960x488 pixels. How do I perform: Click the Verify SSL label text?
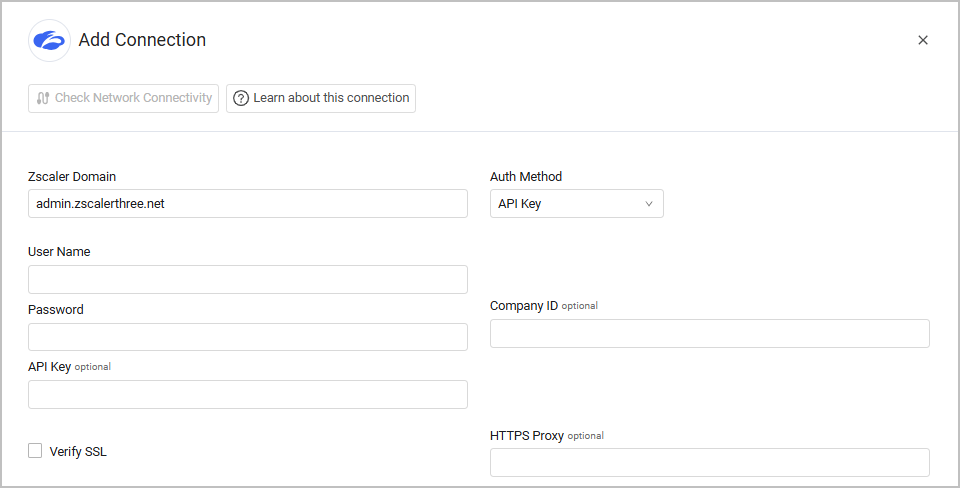[x=78, y=451]
